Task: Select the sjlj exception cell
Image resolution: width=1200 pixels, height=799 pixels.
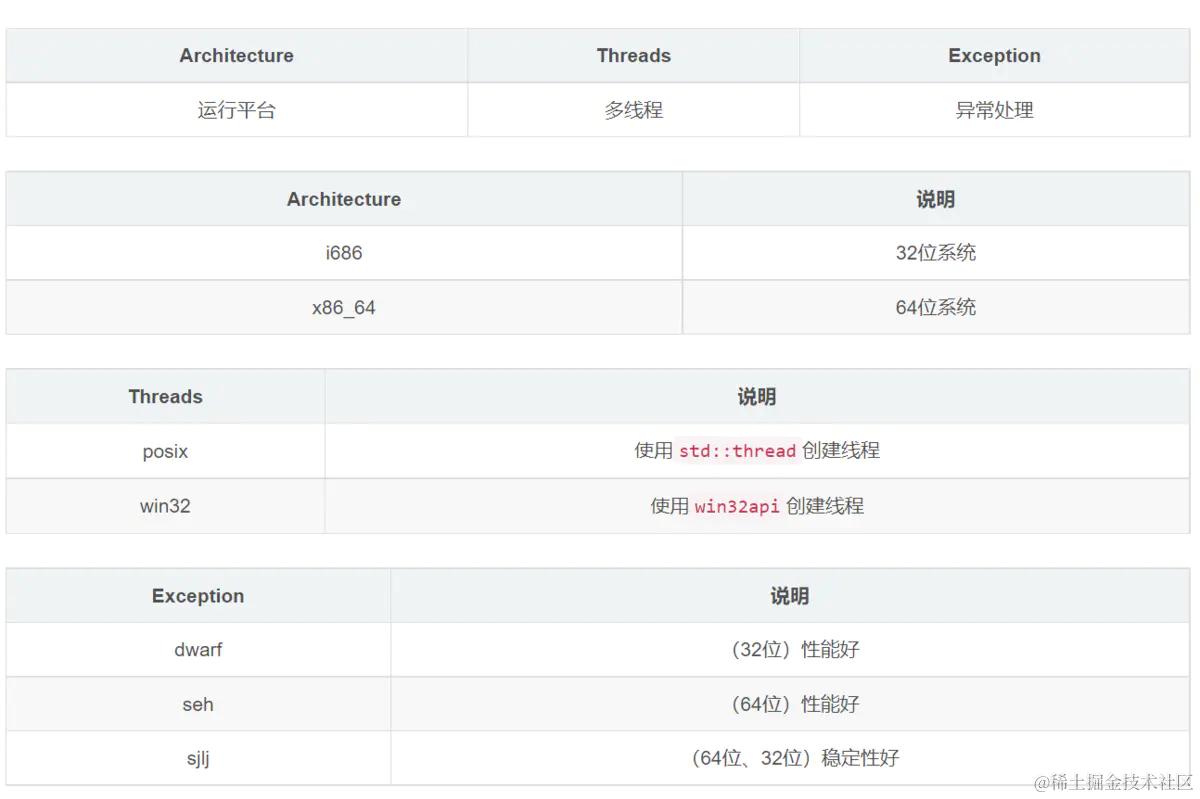Action: 198,758
